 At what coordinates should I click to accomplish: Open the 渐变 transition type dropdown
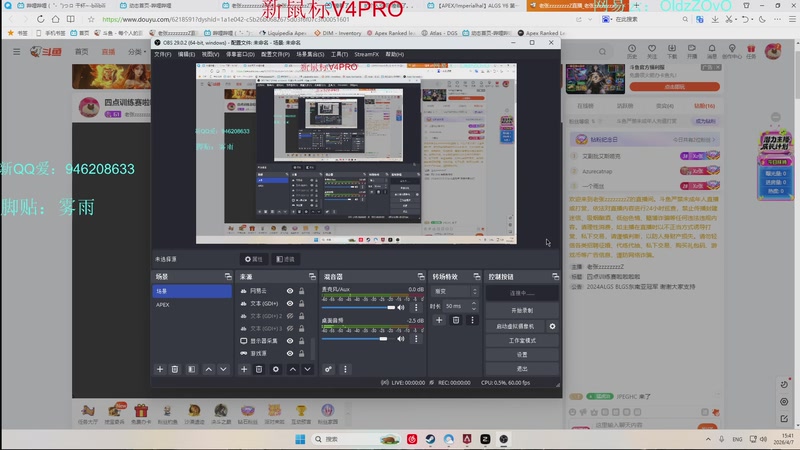pyautogui.click(x=455, y=291)
